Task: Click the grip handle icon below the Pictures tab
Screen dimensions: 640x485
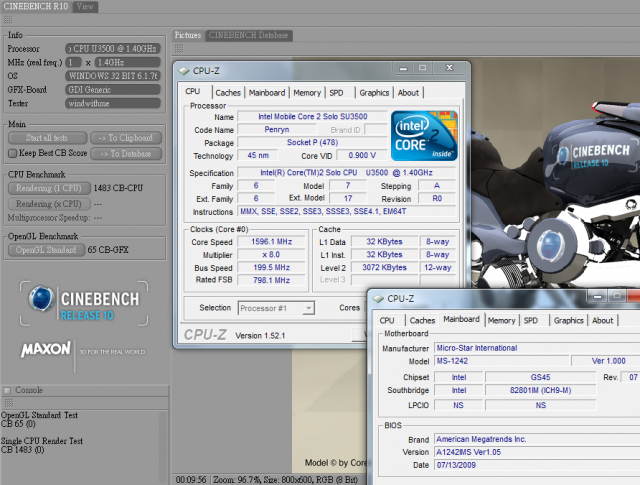Action: (179, 49)
